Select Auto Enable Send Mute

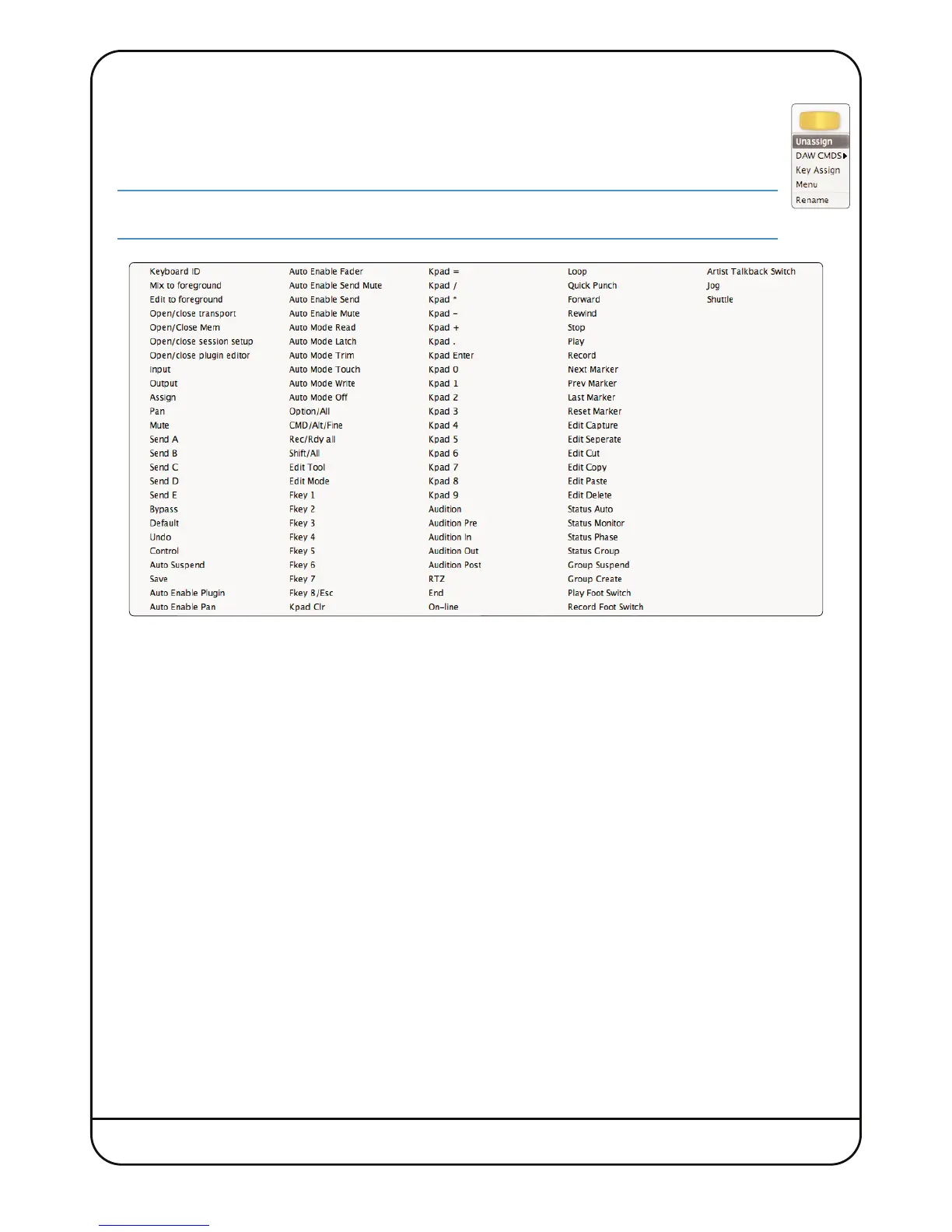[x=335, y=285]
